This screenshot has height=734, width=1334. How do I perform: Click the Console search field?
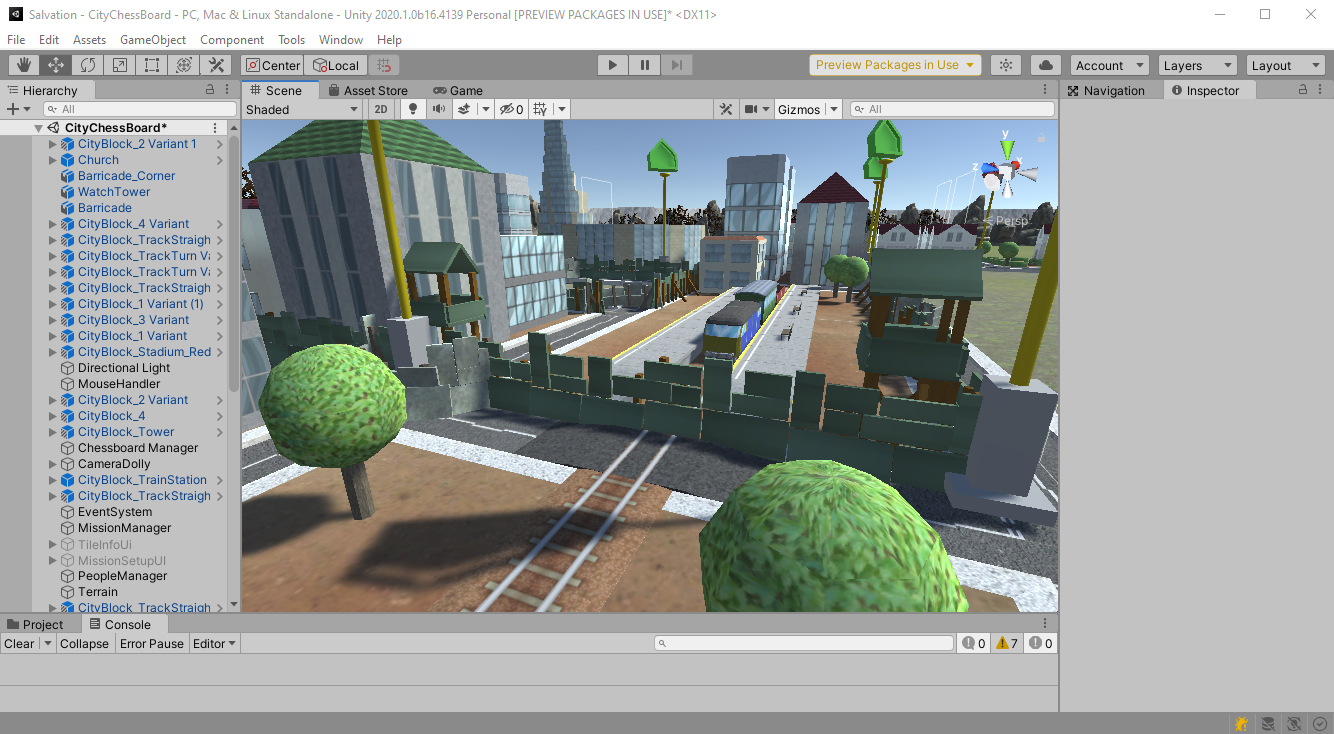(805, 643)
